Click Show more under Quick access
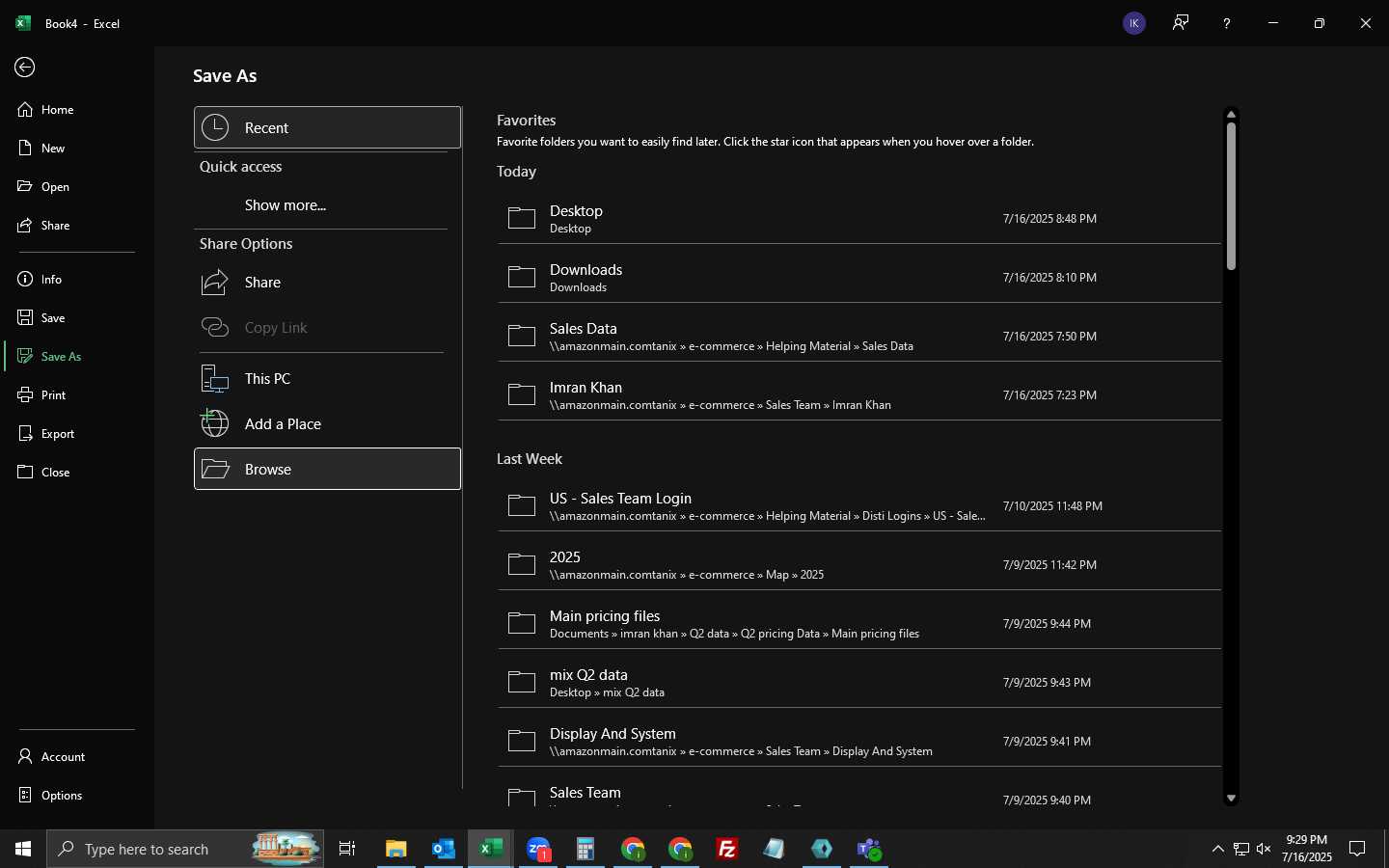 [x=286, y=205]
